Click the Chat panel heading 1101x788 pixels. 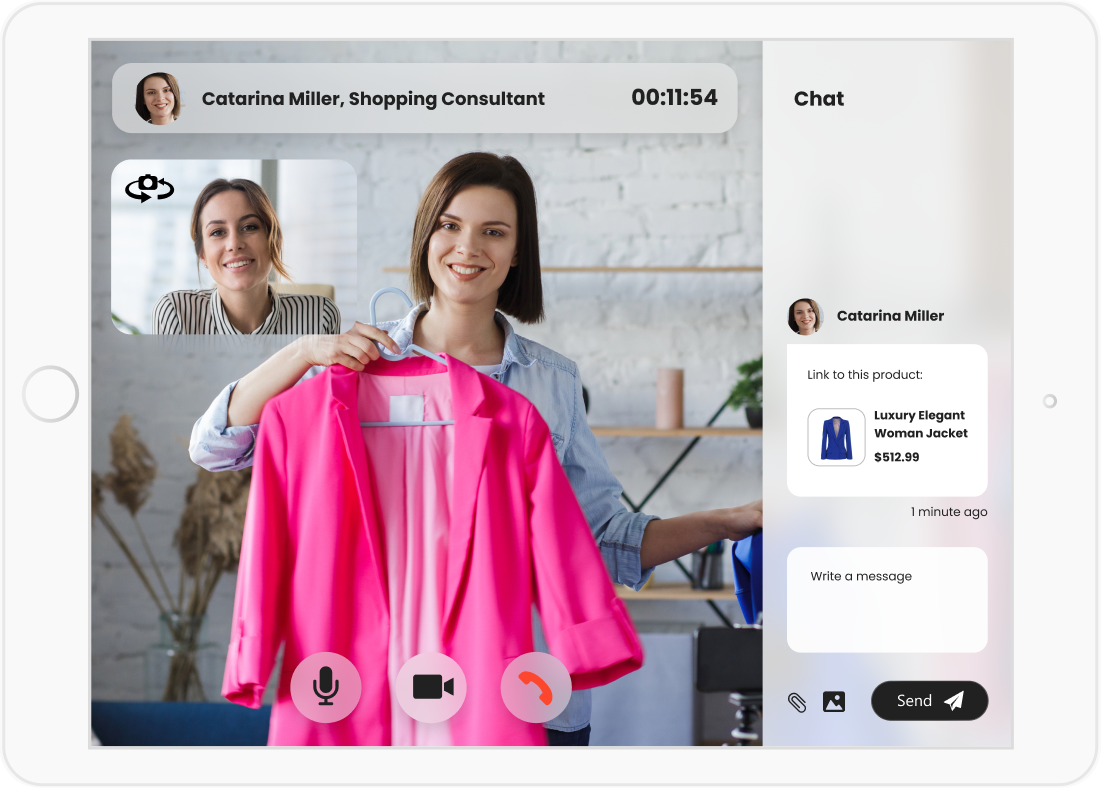coord(819,99)
